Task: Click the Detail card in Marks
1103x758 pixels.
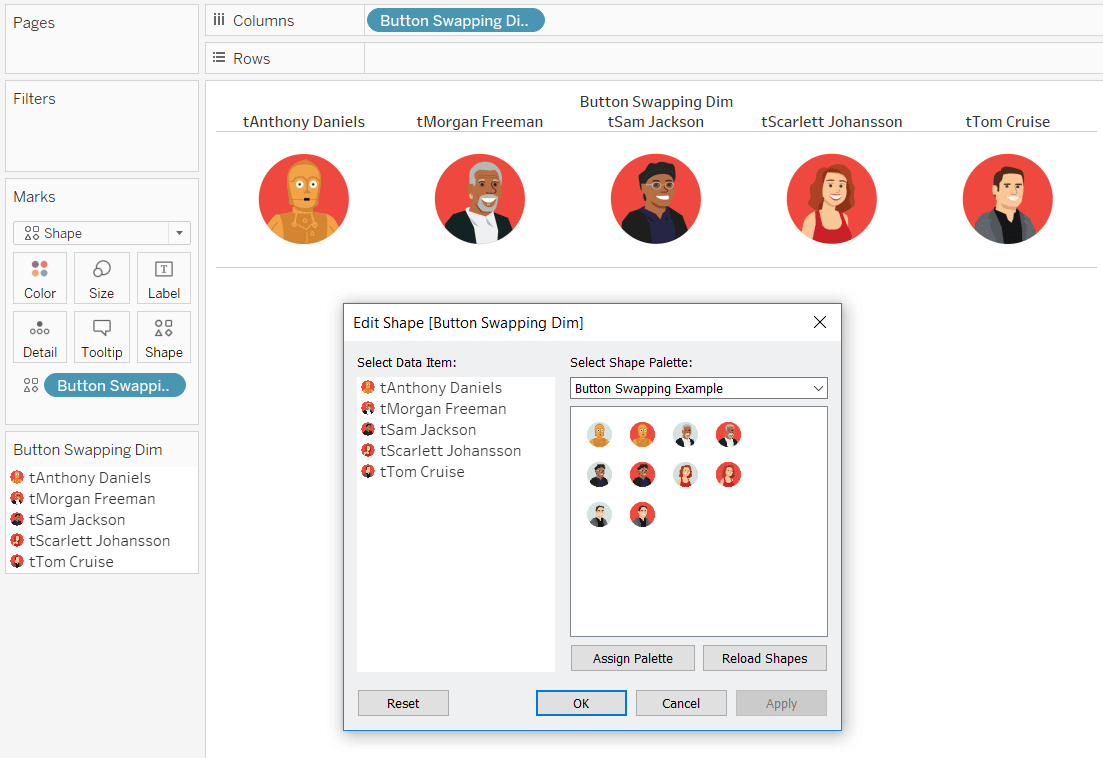Action: click(x=40, y=338)
